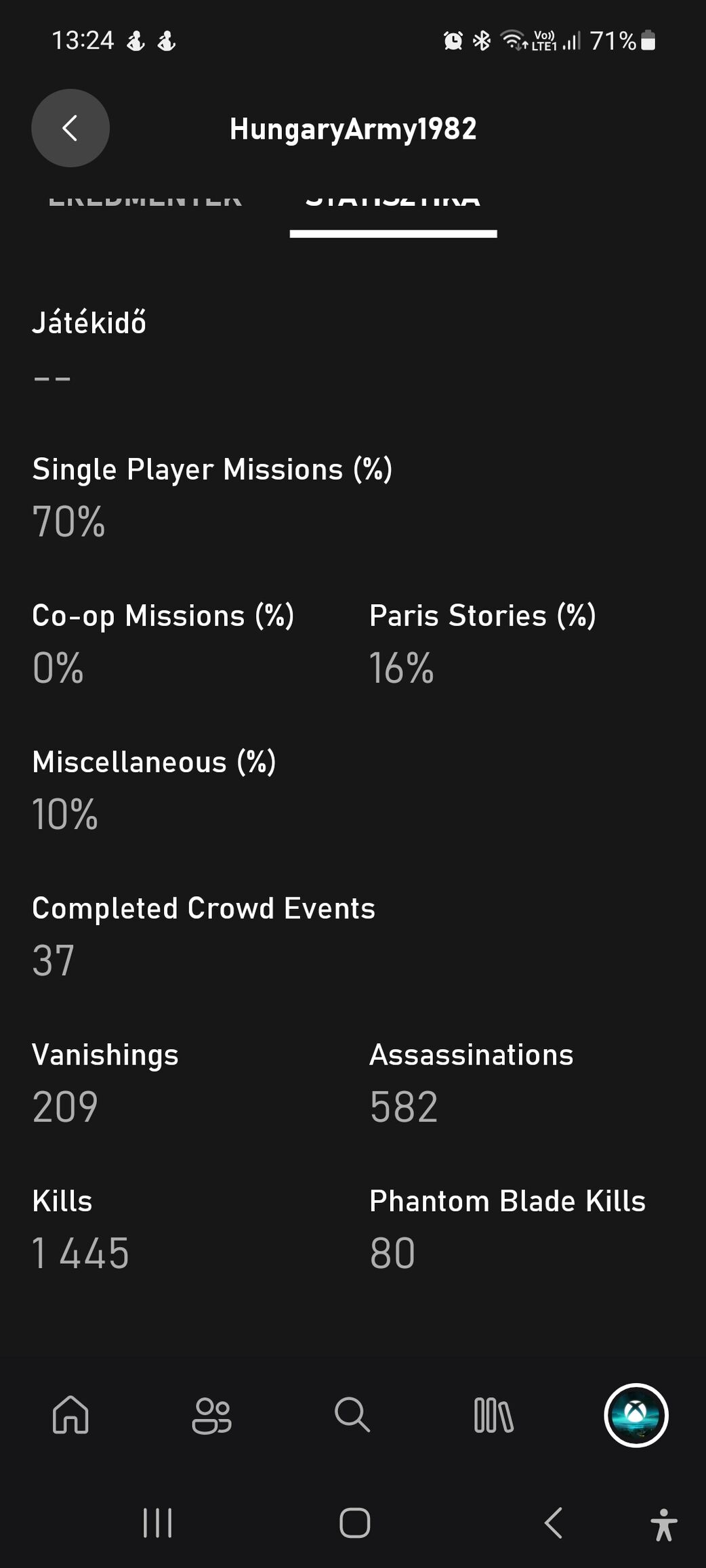Tap the Search magnifier icon

tap(352, 1415)
